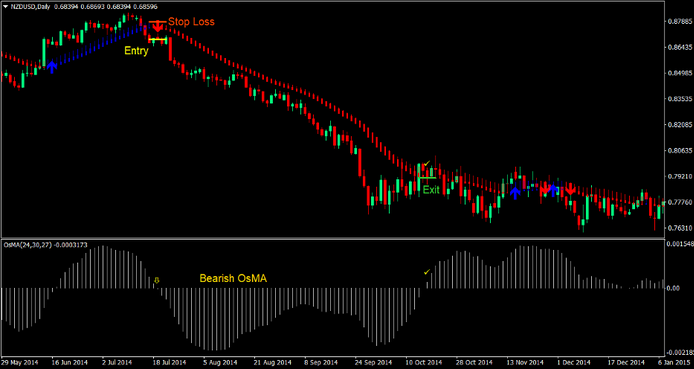This screenshot has height=369, width=694.
Task: Select the rightmost red down arrow near 1 Dec 2014
Action: point(570,189)
